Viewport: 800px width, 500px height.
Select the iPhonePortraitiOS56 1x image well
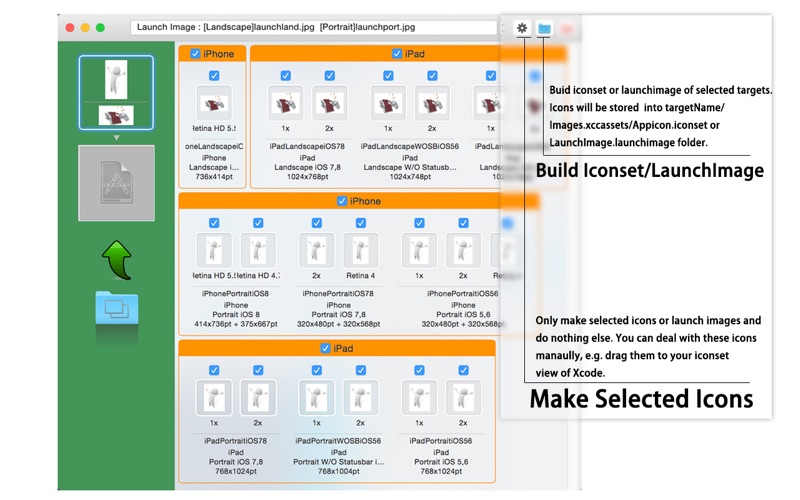coord(419,250)
